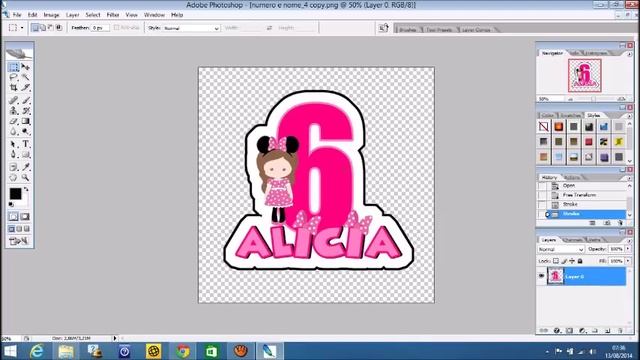Open the Image menu
The image size is (640, 360).
pos(51,15)
